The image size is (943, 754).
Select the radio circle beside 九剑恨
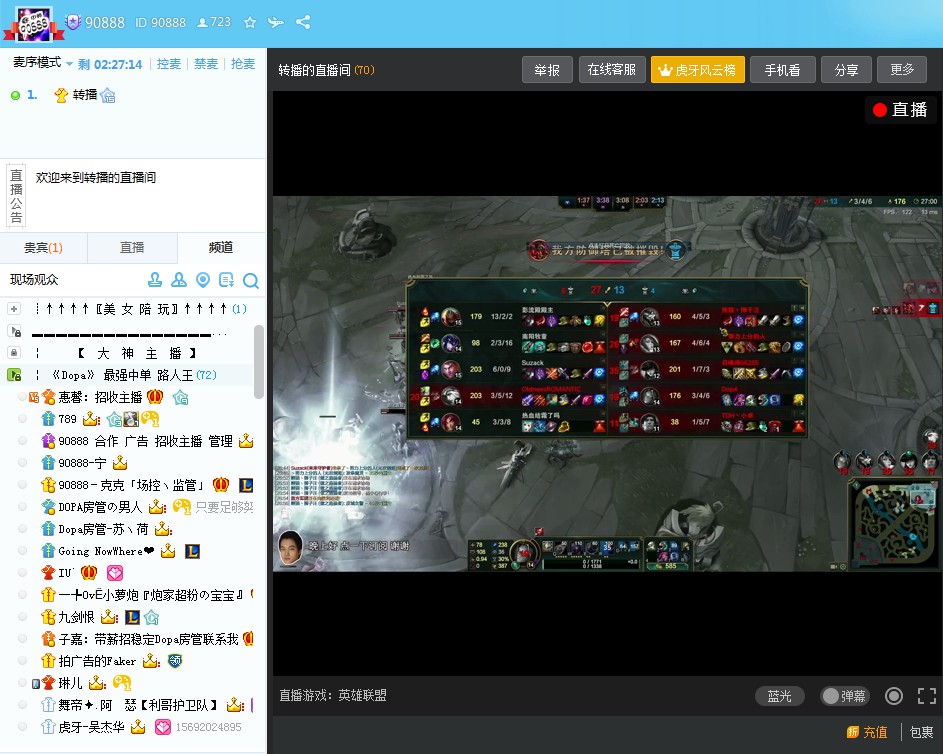pyautogui.click(x=23, y=617)
